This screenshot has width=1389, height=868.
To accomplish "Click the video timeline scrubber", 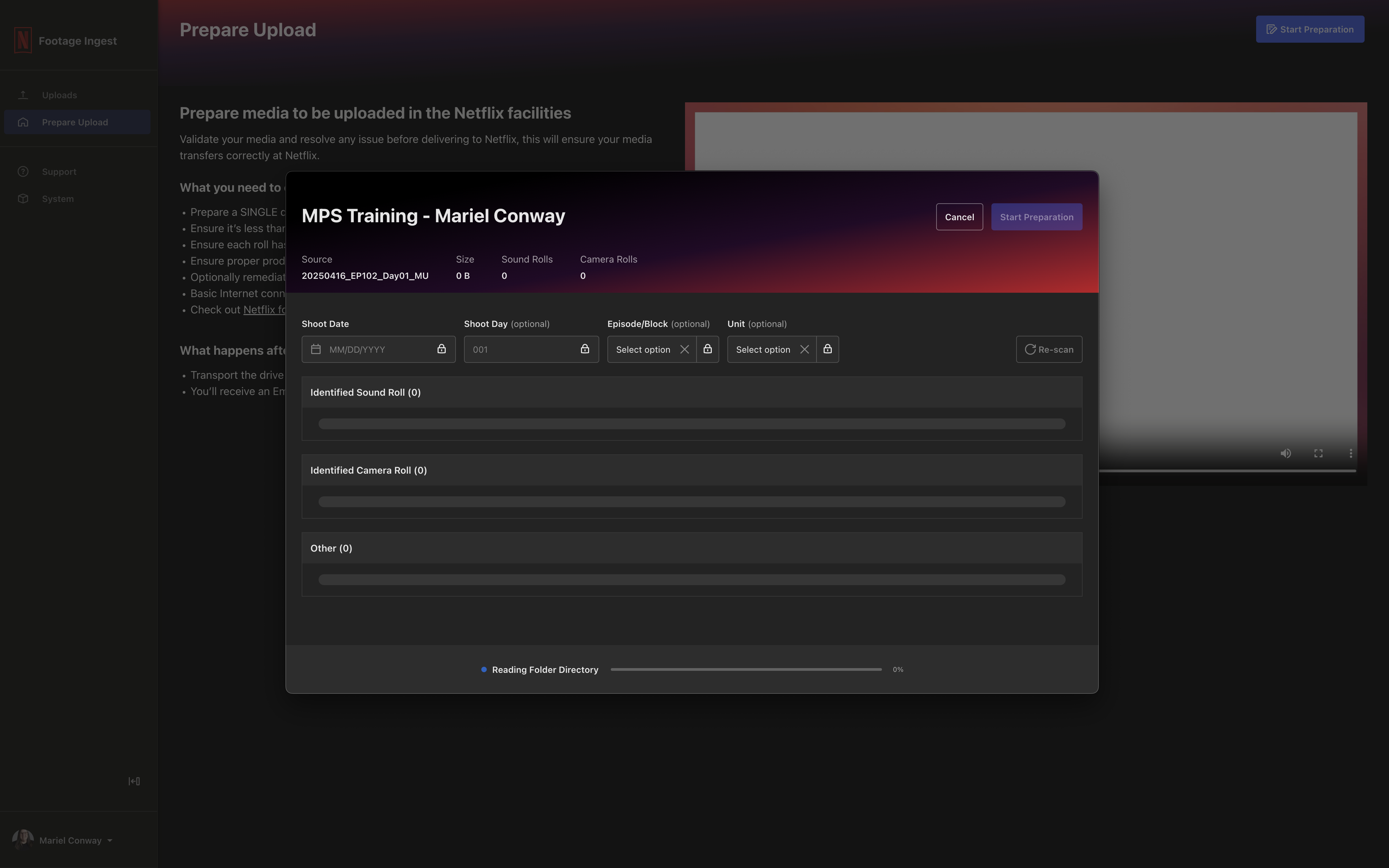I will pyautogui.click(x=1227, y=471).
